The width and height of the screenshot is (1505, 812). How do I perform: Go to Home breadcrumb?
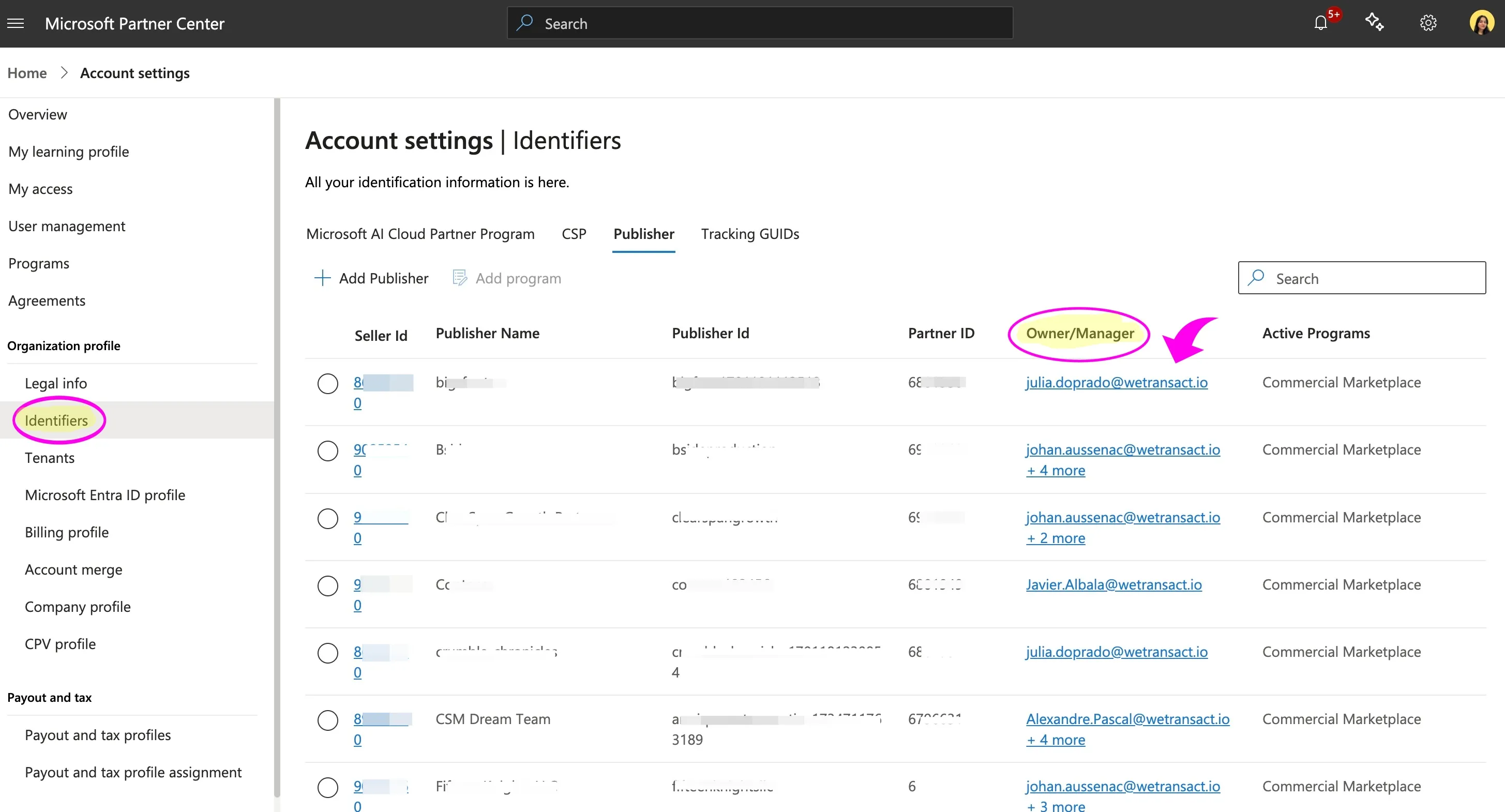[x=27, y=73]
